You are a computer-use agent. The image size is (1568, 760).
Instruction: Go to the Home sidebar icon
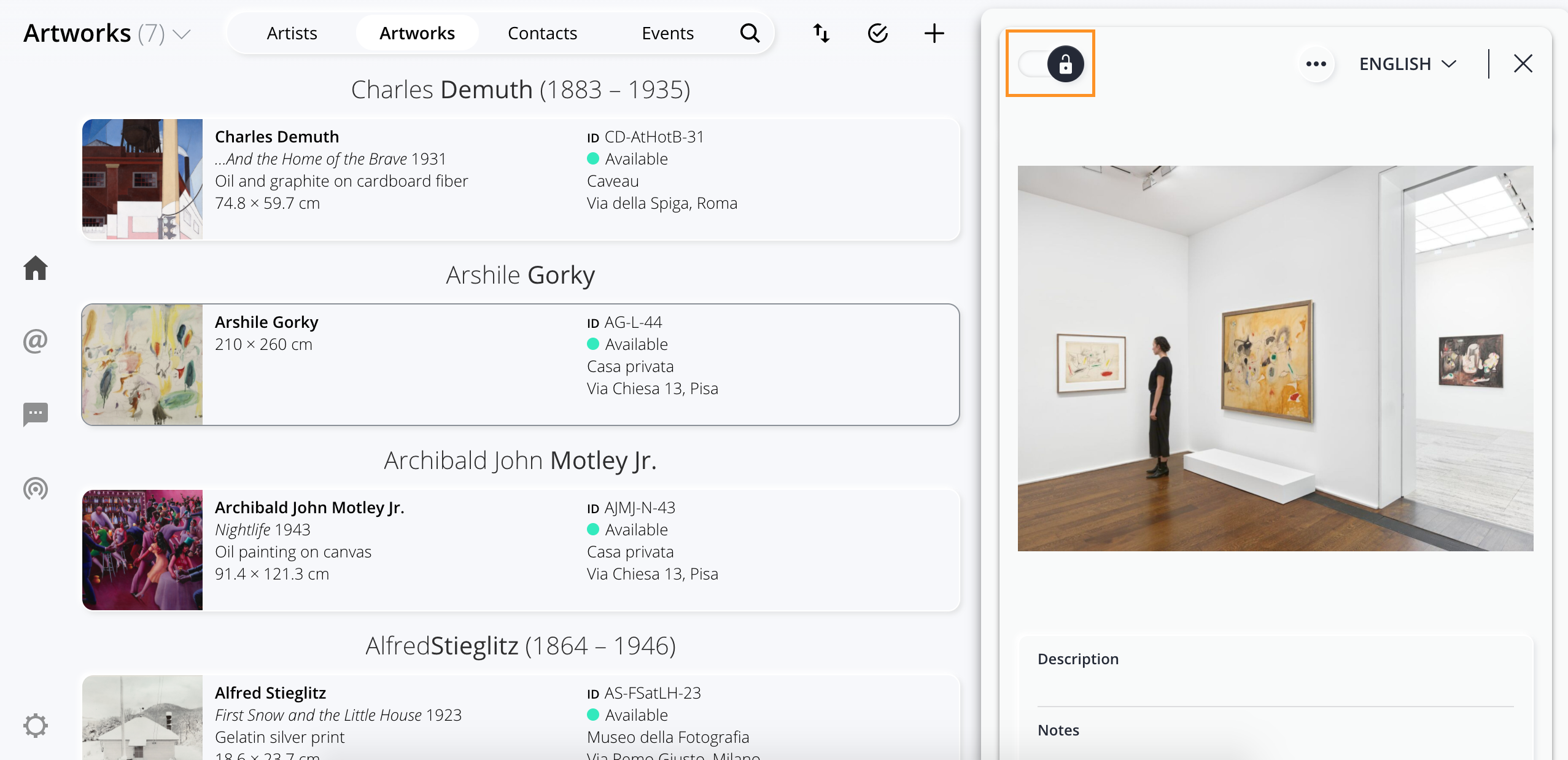[x=36, y=268]
